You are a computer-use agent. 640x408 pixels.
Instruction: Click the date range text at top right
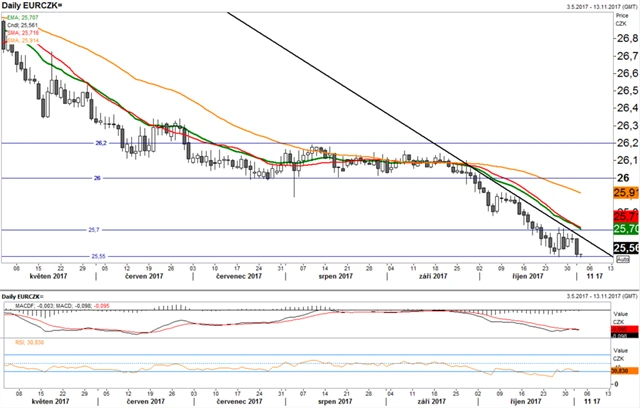(587, 6)
